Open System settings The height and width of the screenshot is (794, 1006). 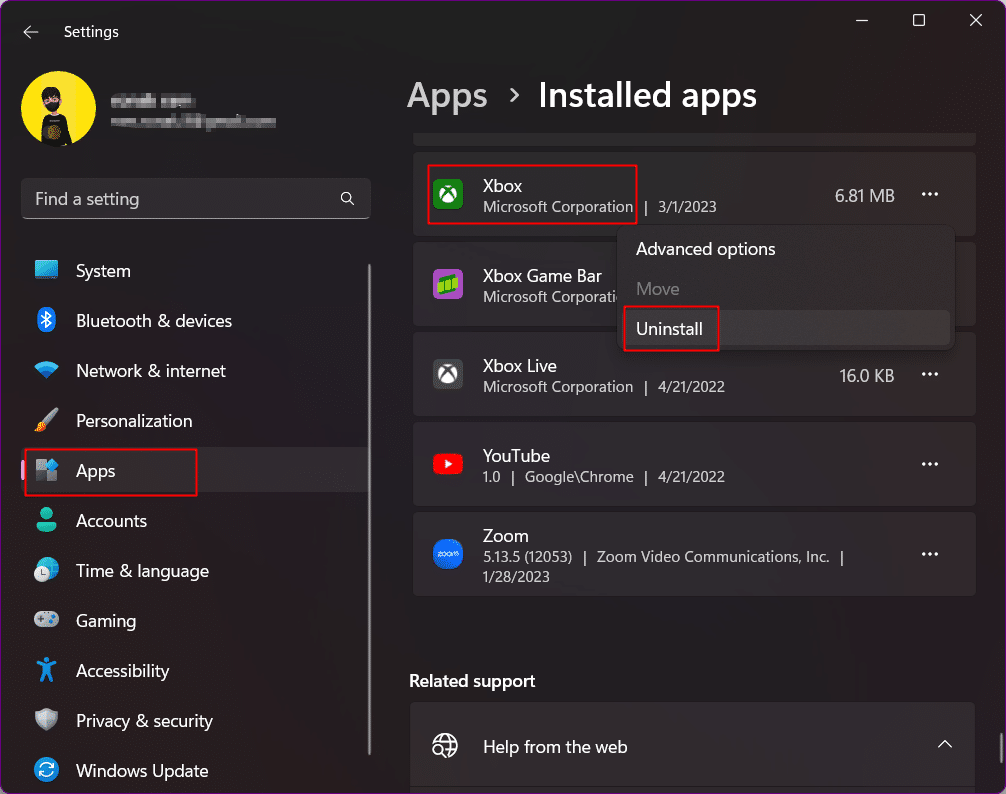click(x=196, y=271)
